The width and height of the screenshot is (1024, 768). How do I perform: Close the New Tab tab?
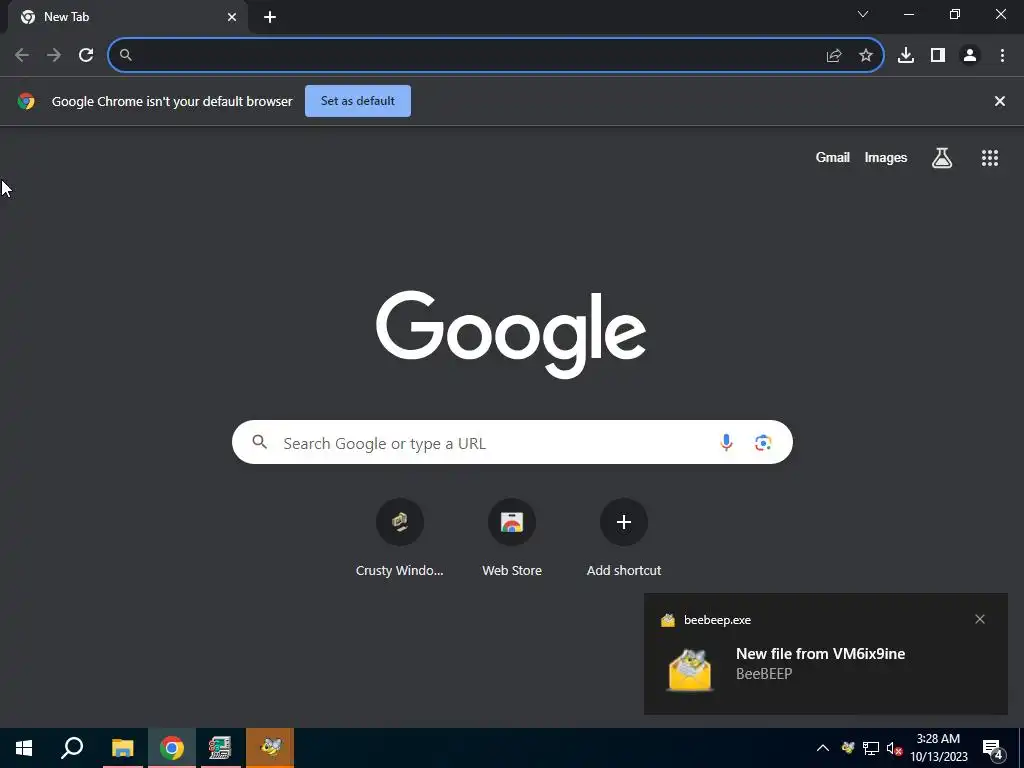232,18
